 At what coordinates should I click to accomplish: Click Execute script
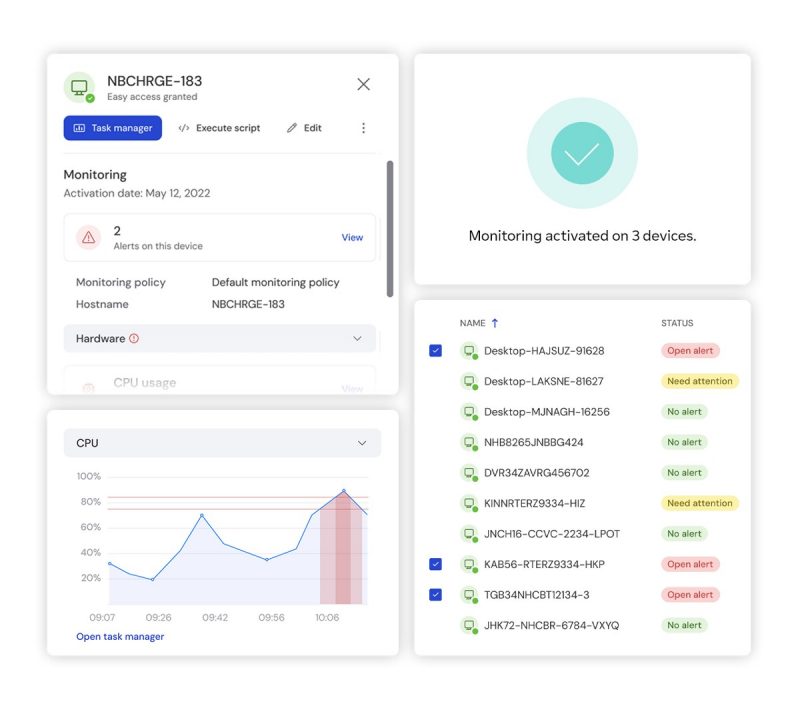coord(219,128)
